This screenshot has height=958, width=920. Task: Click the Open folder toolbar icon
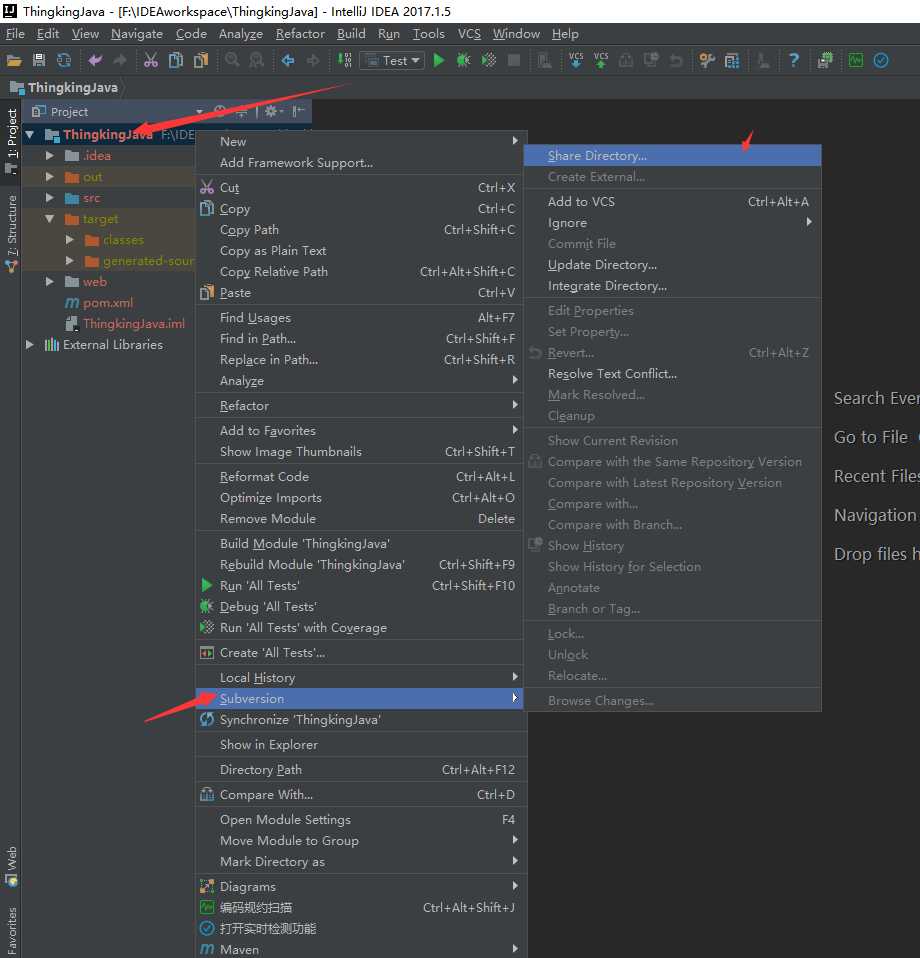pyautogui.click(x=14, y=60)
